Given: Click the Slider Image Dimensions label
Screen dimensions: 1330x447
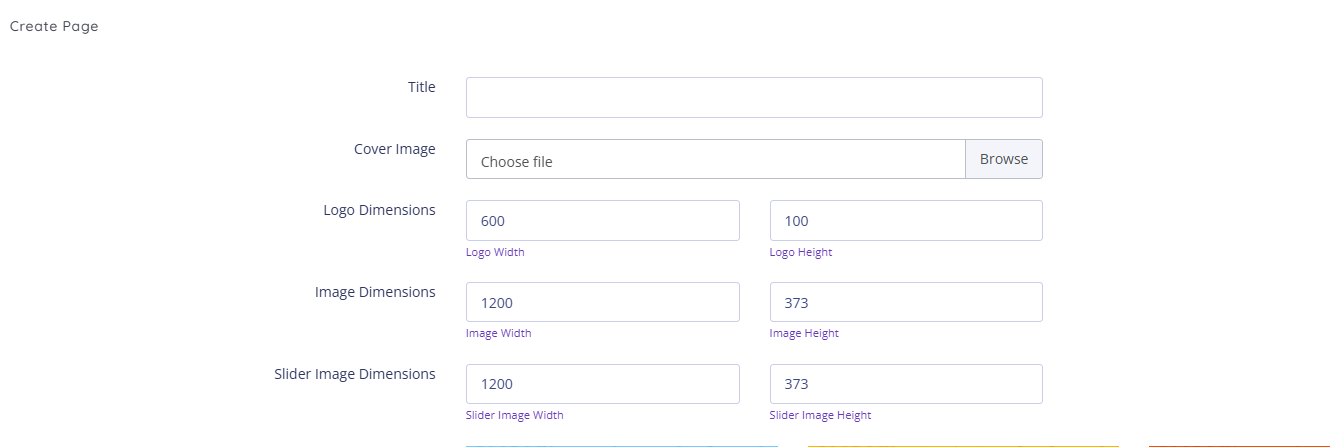Looking at the screenshot, I should pyautogui.click(x=355, y=374).
